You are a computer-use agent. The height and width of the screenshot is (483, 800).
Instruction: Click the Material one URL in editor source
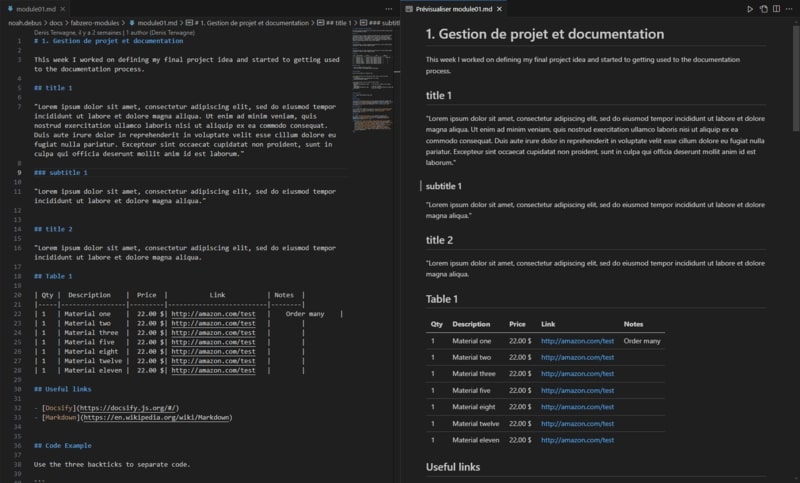click(213, 314)
